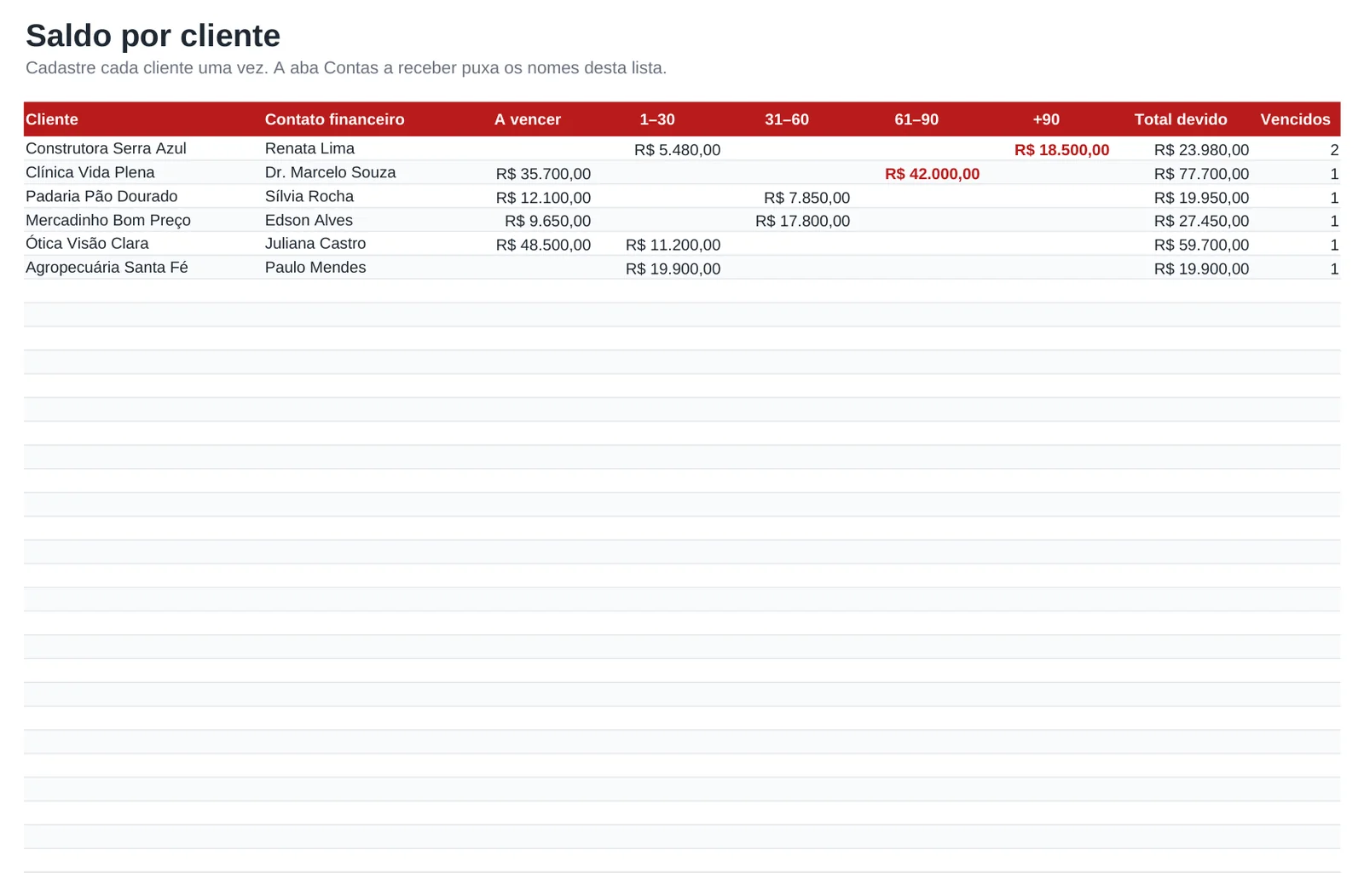
Task: Select the R$ 12.100,00 cell
Action: click(x=543, y=198)
